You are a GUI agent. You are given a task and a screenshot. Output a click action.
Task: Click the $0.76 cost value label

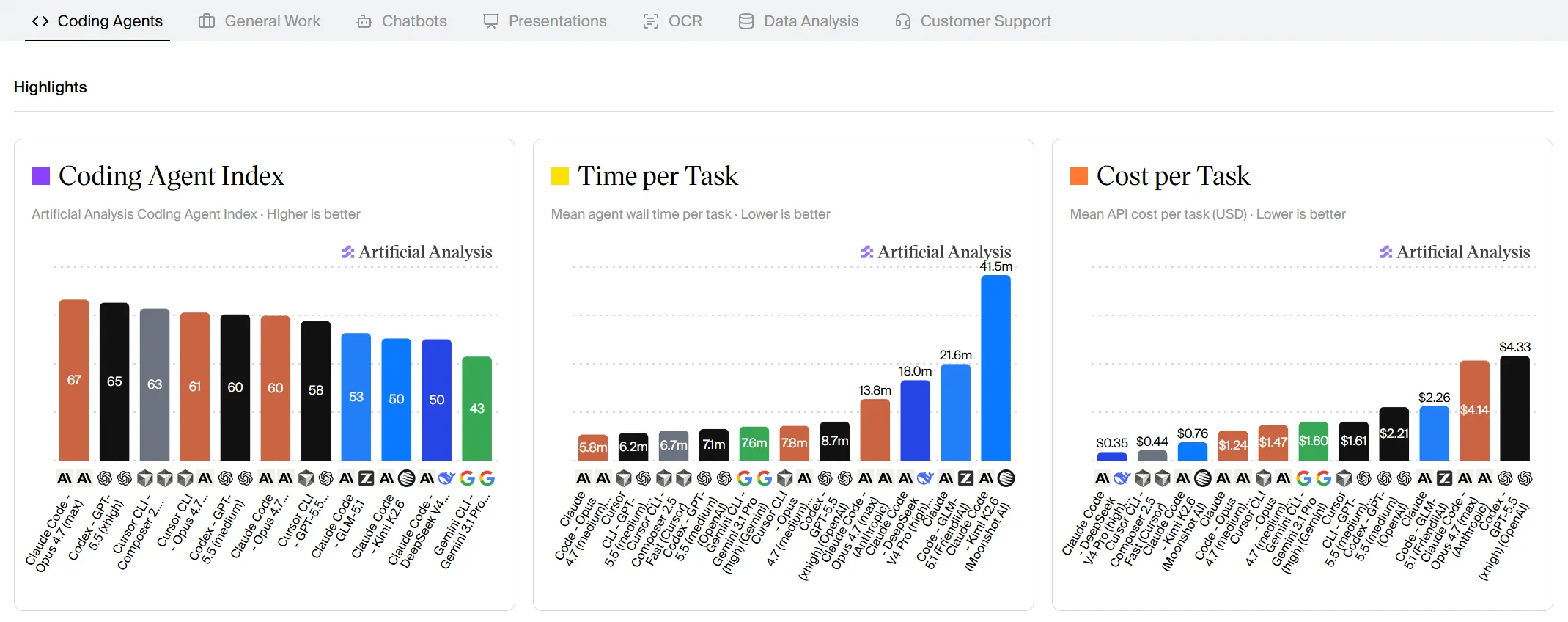tap(1193, 433)
